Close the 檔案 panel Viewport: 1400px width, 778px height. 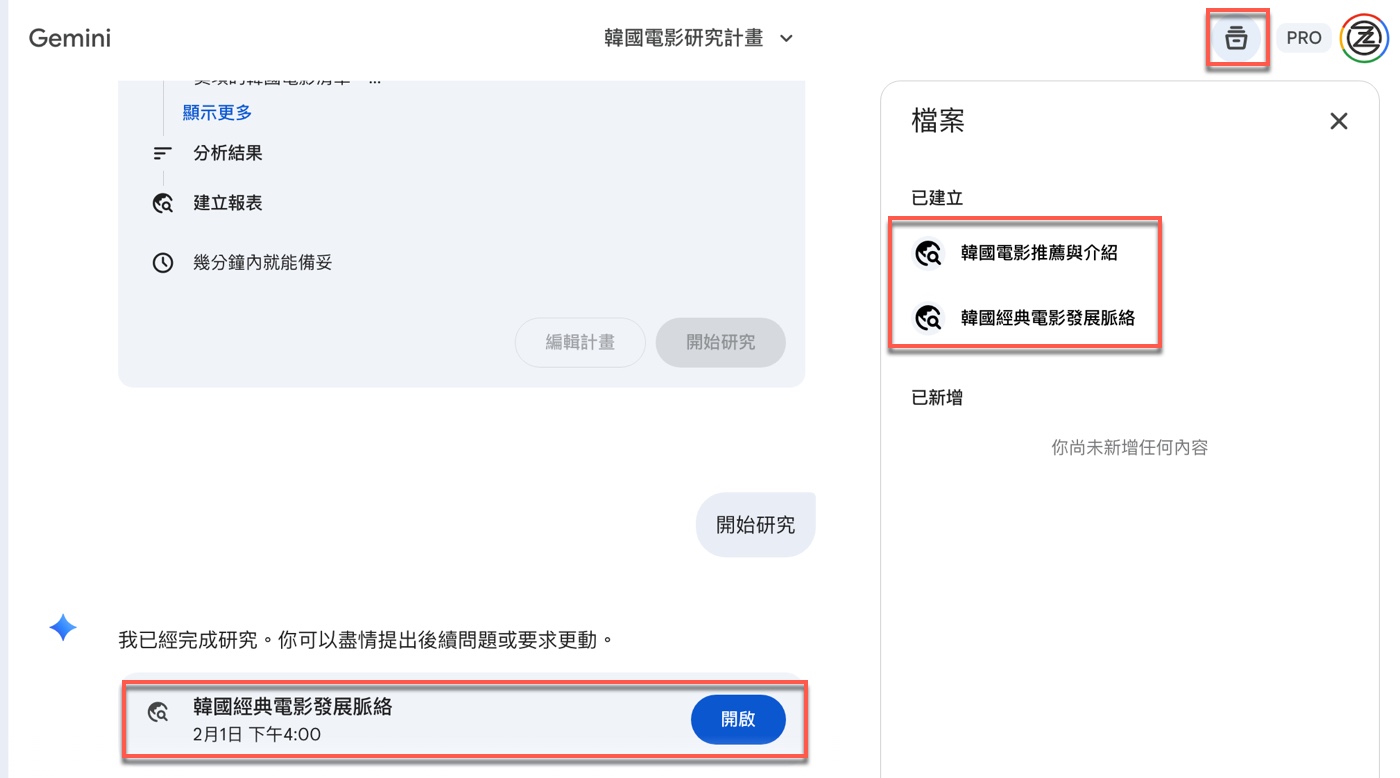coord(1339,121)
